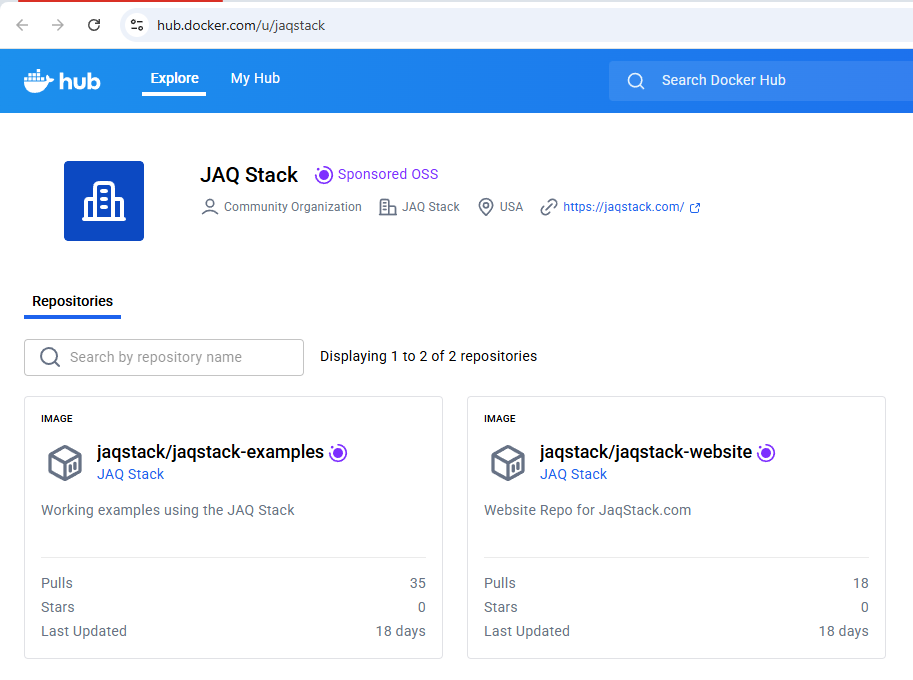The height and width of the screenshot is (680, 913).
Task: Click the browser reload icon
Action: pos(94,25)
